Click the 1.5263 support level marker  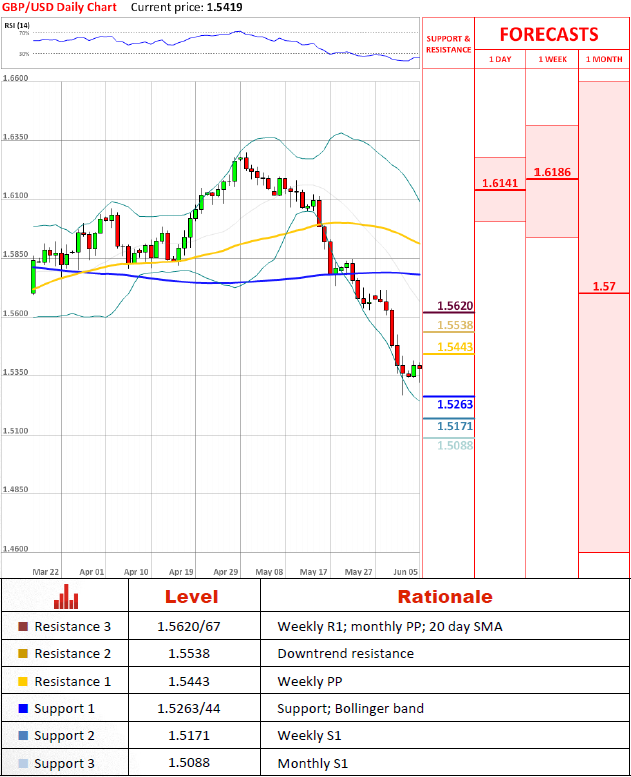tap(455, 404)
